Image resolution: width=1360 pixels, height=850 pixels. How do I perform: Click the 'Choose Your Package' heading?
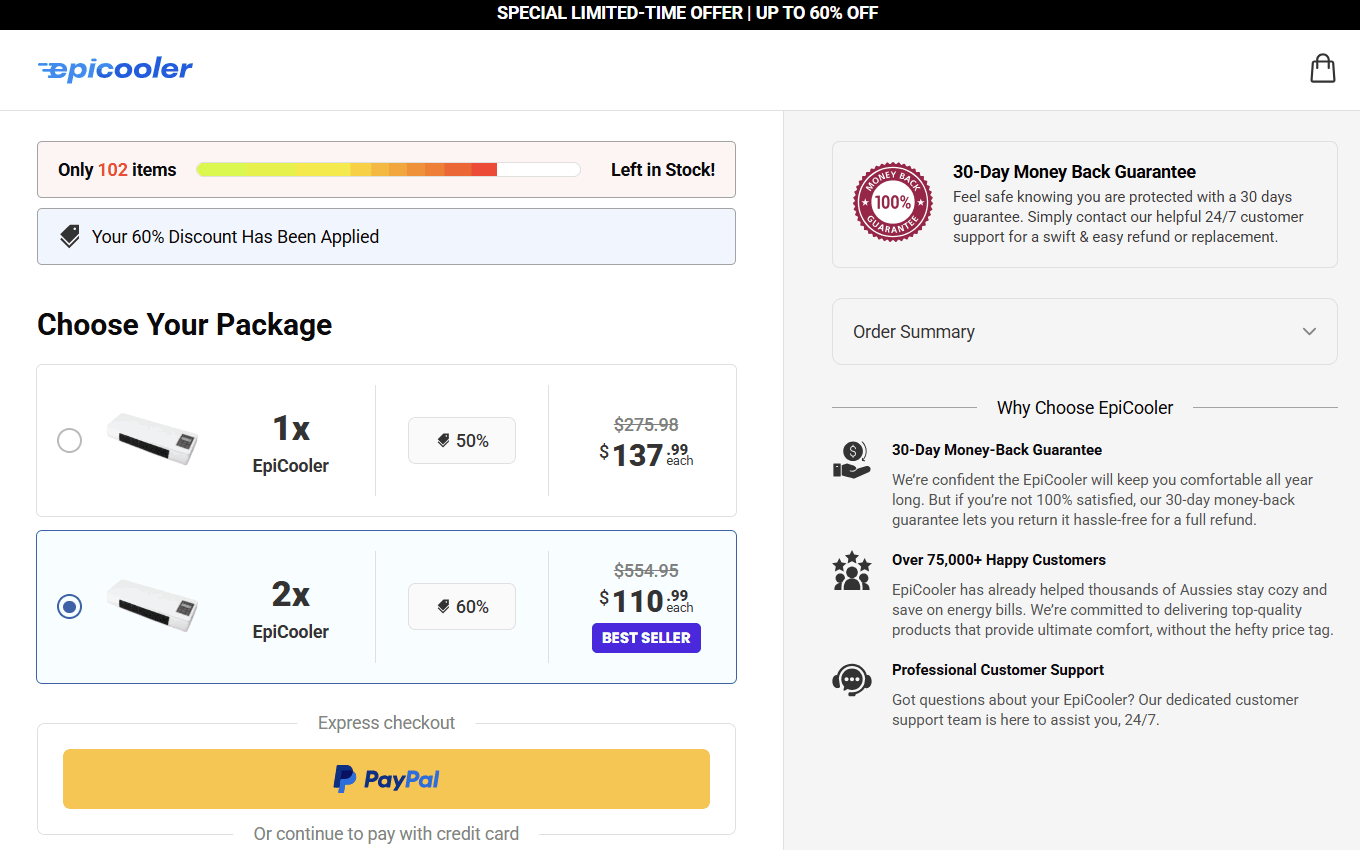tap(185, 325)
